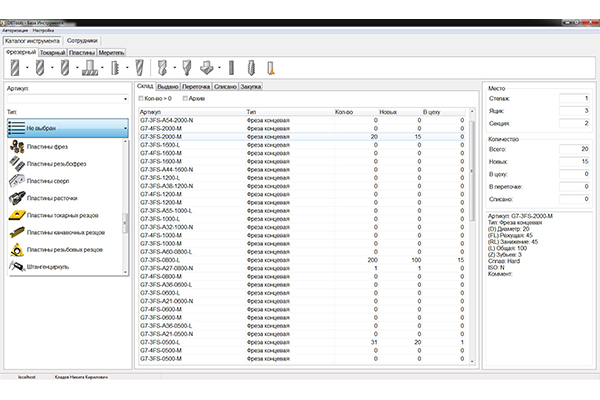Choose Пластины расточки in type list

point(66,198)
